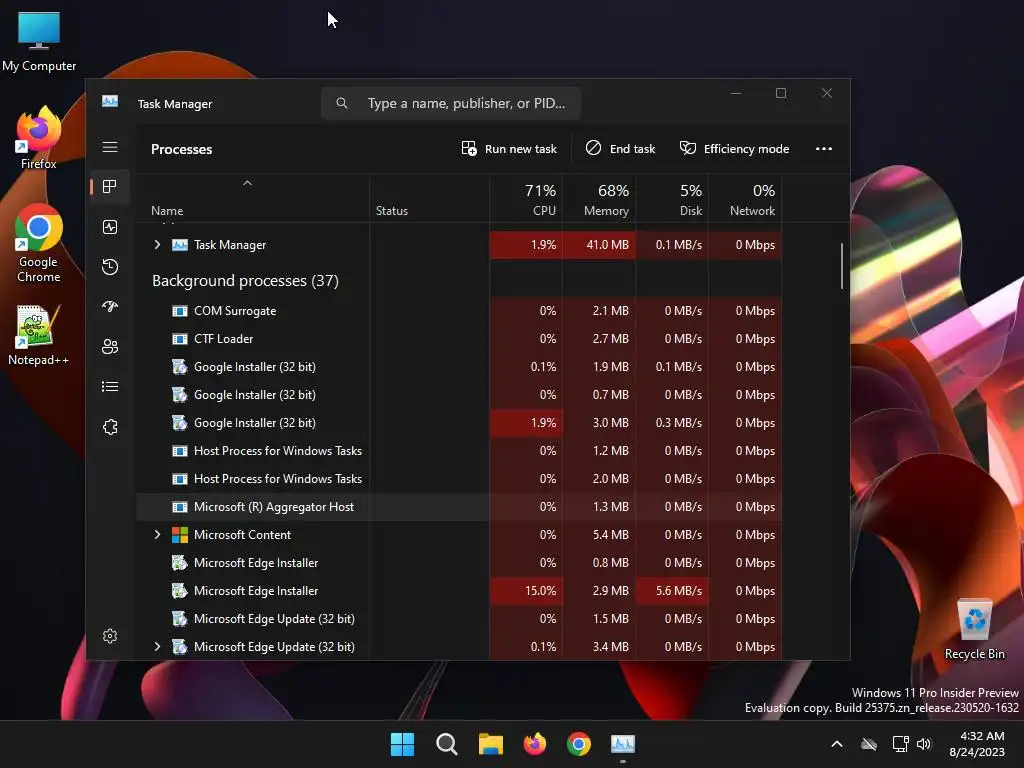Open the clock and date in taskbar

pyautogui.click(x=976, y=744)
